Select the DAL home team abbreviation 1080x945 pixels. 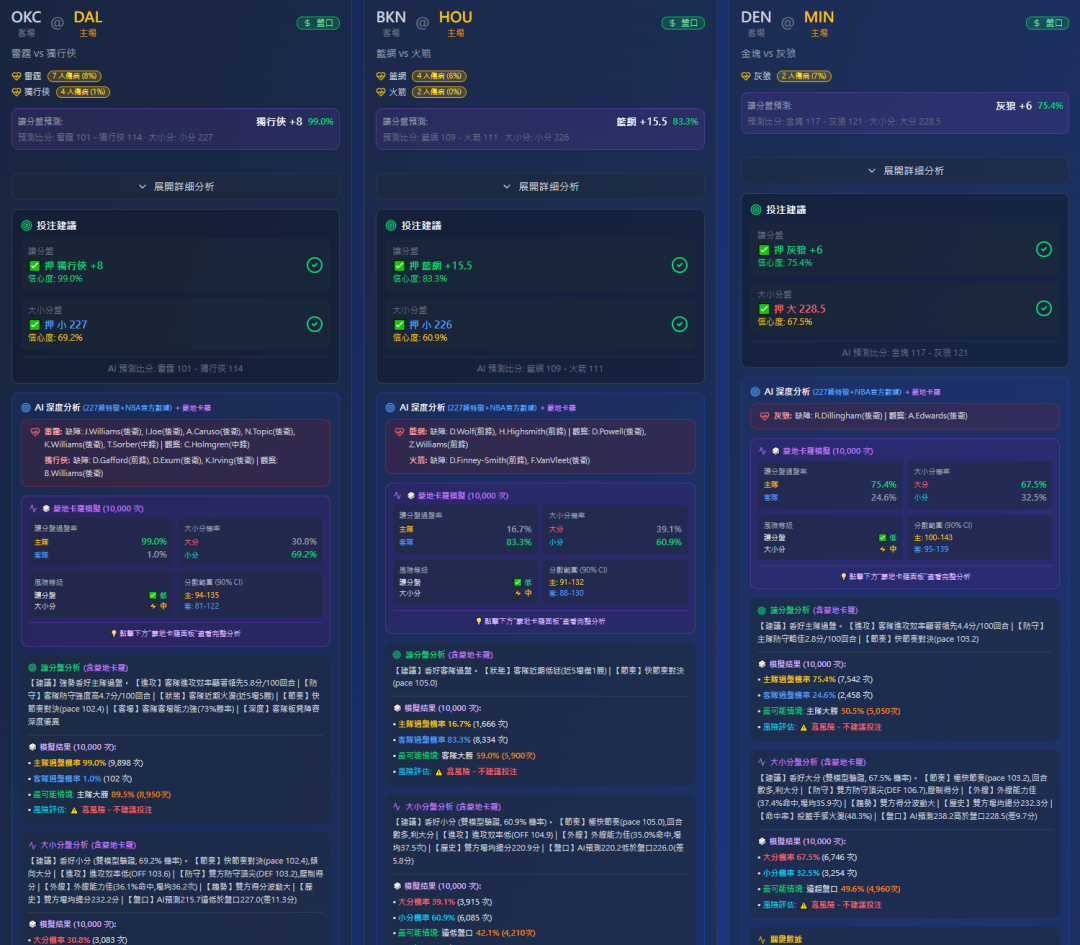coord(88,17)
